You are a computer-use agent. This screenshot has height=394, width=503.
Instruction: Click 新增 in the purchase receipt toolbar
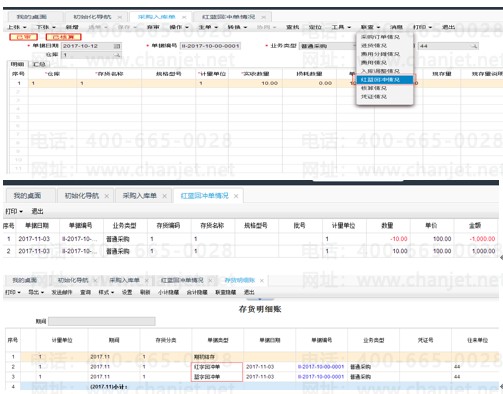point(72,27)
